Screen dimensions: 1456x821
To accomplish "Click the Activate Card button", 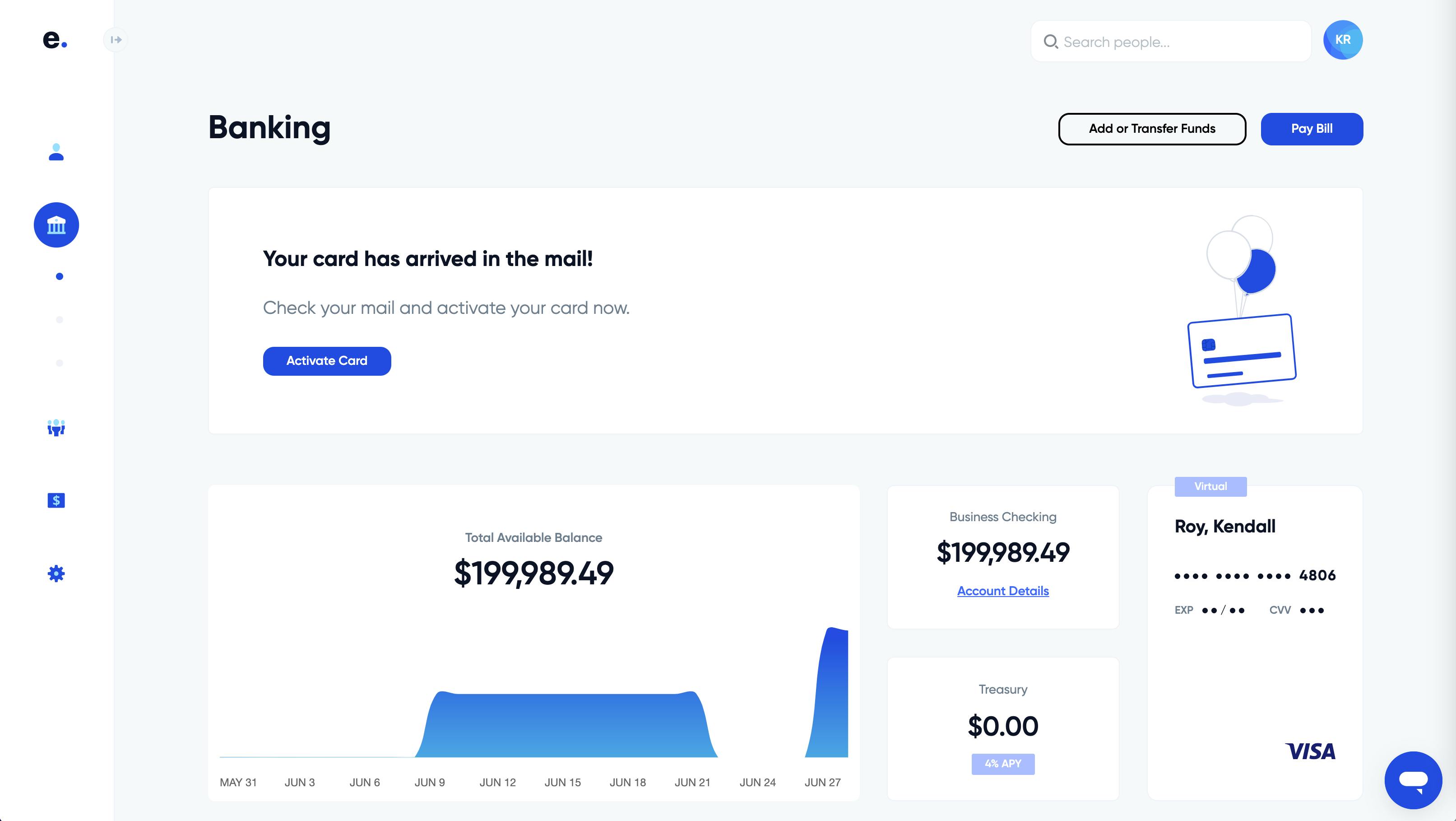I will (x=327, y=361).
